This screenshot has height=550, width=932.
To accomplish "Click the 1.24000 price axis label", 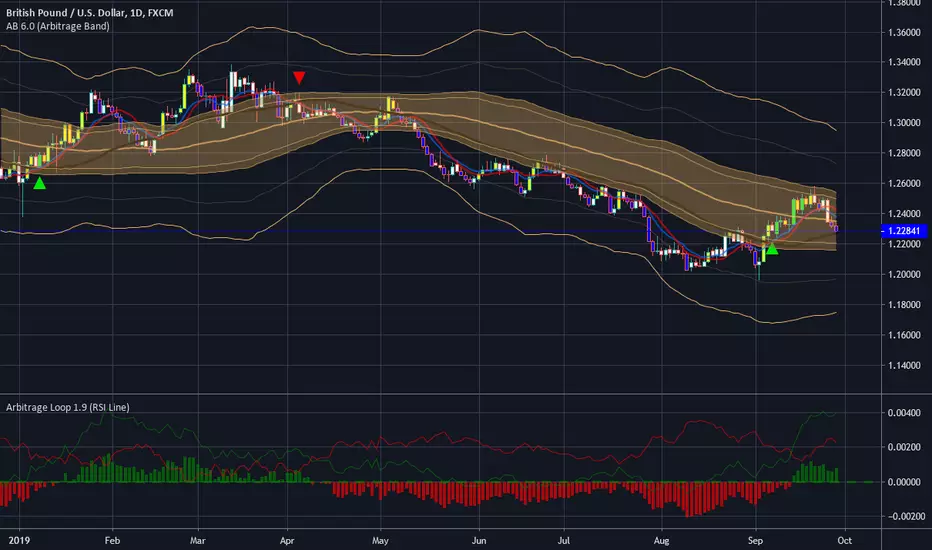I will 904,214.
